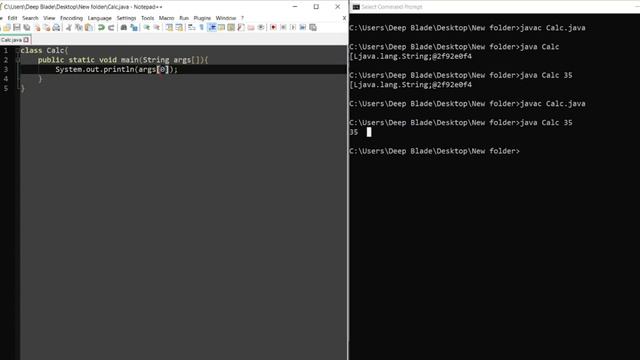Click line number 3 in the margin
Image resolution: width=640 pixels, height=360 pixels.
click(x=6, y=69)
